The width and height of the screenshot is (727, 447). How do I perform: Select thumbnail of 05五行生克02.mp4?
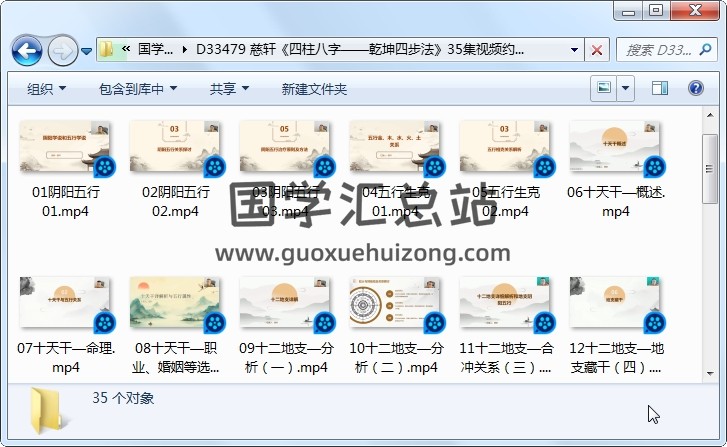pyautogui.click(x=505, y=147)
